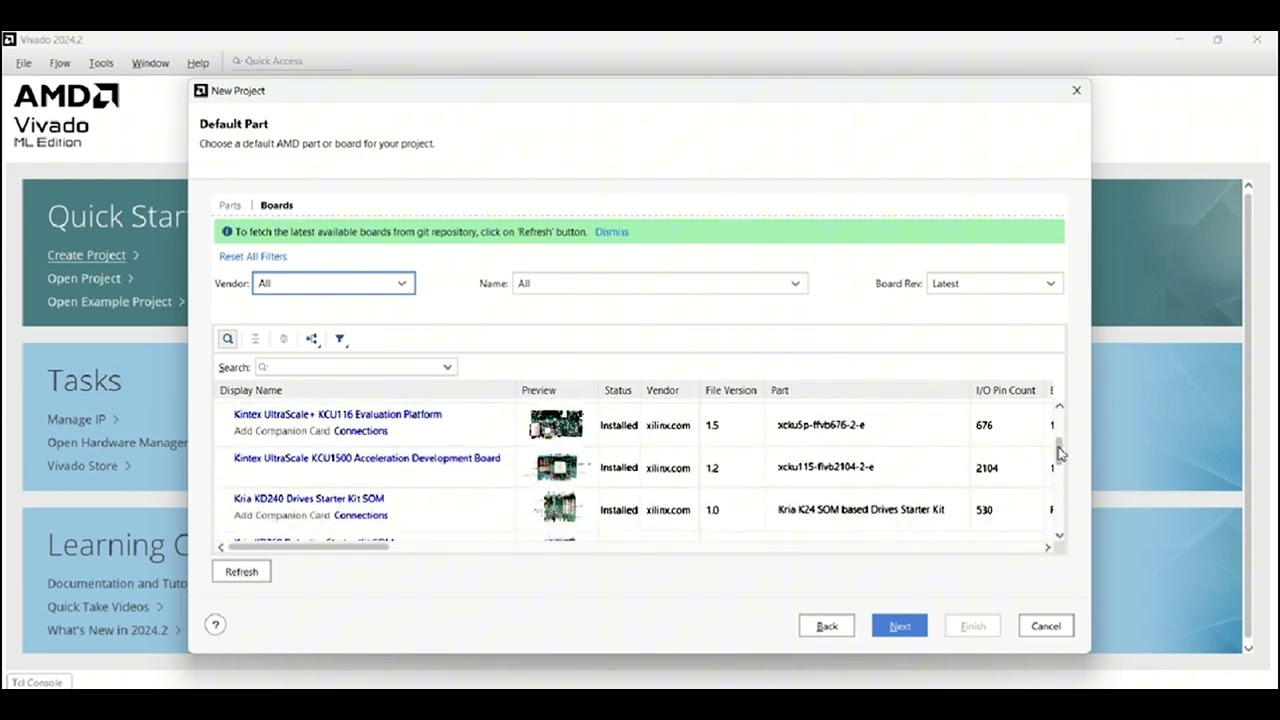Select Kintex UltraScale KCU1500 Acceleration Development Board
The height and width of the screenshot is (720, 1280).
(x=367, y=458)
